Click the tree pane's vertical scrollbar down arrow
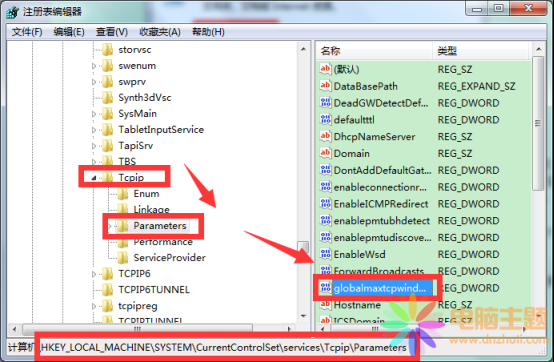 (303, 316)
